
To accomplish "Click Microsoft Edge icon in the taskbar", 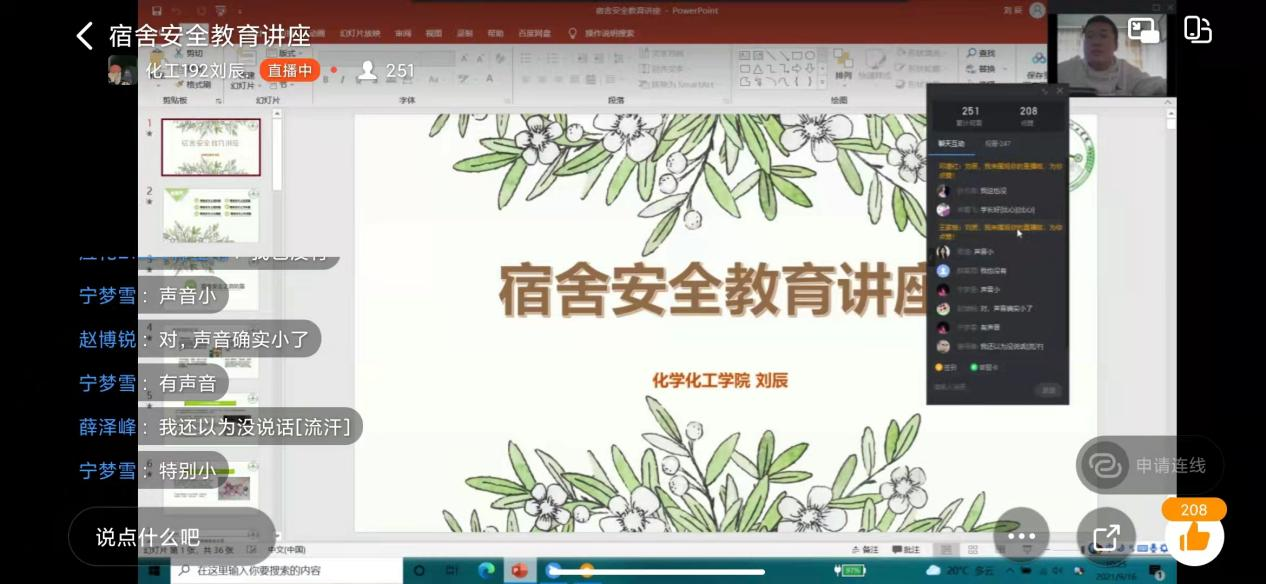I will [x=486, y=570].
